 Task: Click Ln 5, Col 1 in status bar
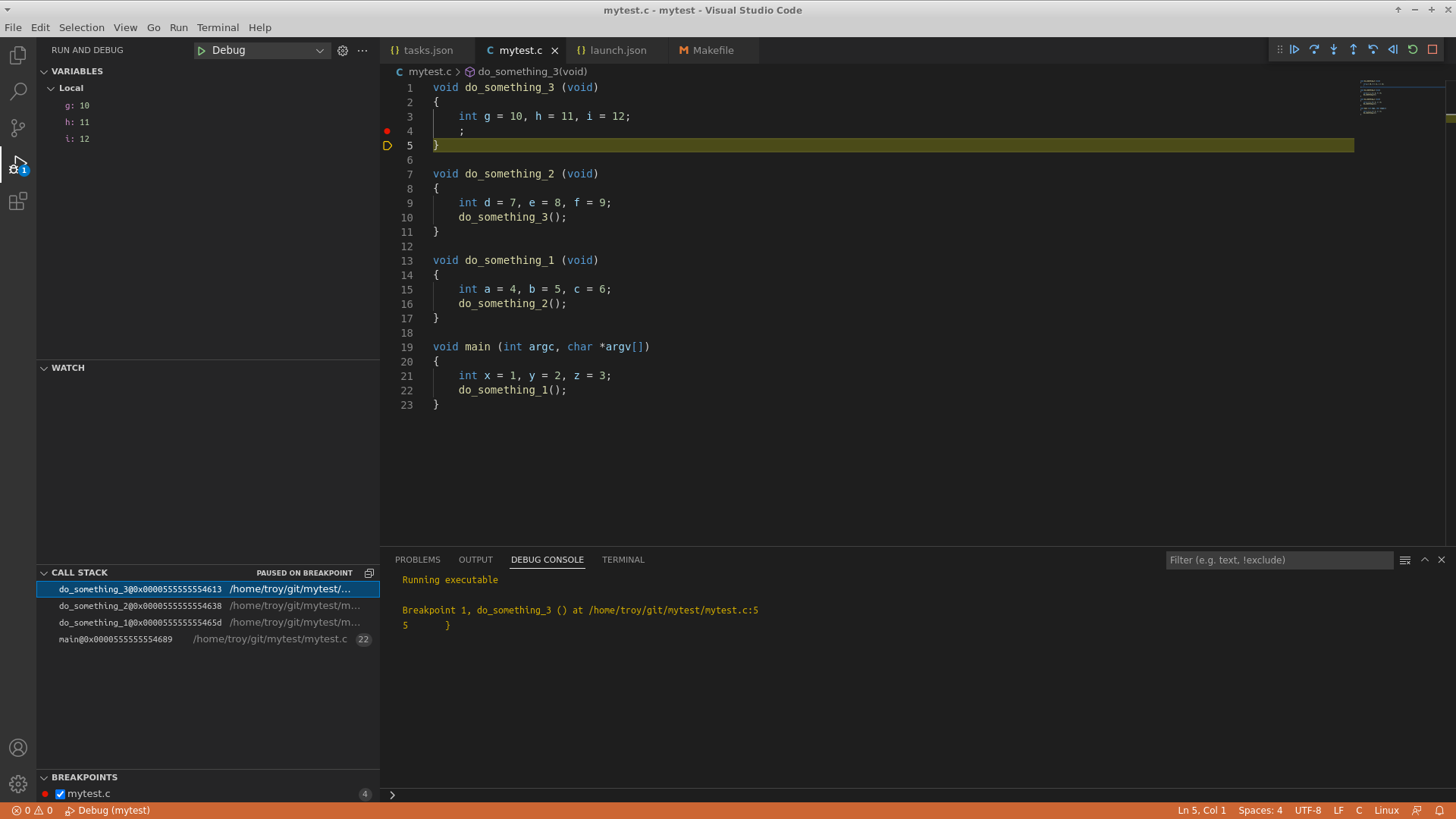tap(1202, 811)
